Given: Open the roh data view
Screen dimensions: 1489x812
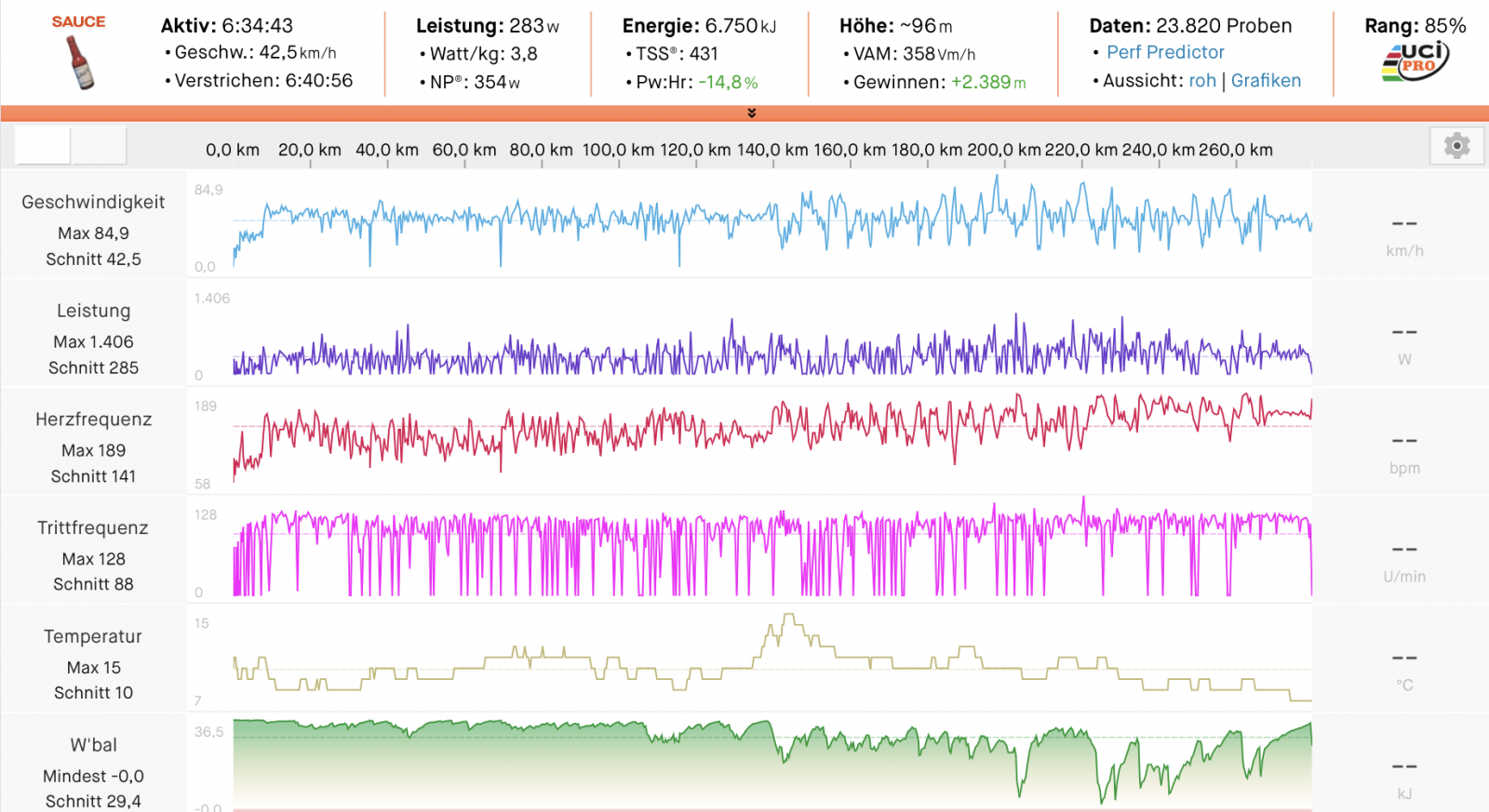Looking at the screenshot, I should pyautogui.click(x=1202, y=81).
